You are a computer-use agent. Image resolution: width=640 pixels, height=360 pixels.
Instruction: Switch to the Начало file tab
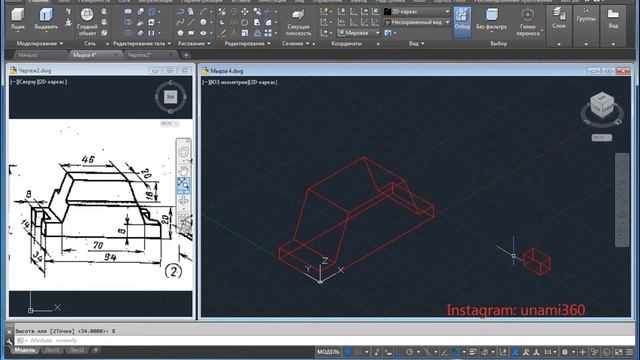pos(28,55)
